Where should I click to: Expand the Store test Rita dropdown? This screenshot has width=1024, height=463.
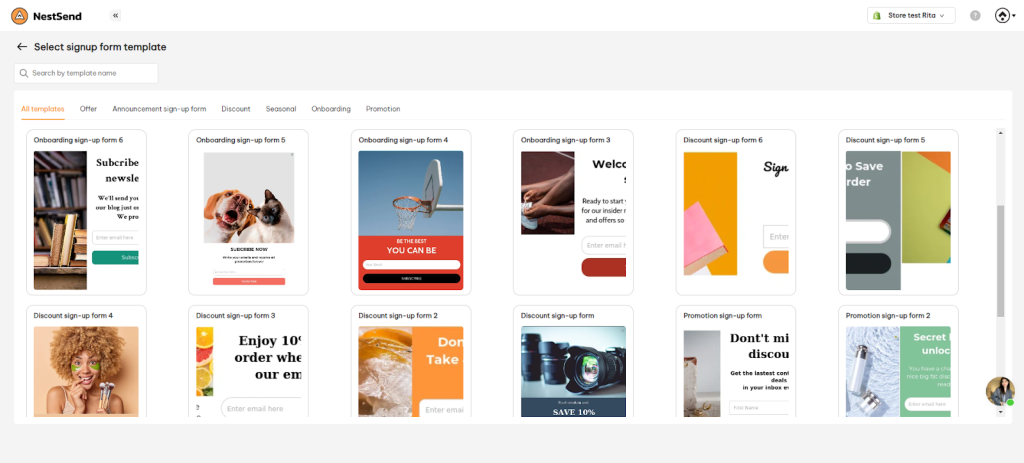[911, 16]
